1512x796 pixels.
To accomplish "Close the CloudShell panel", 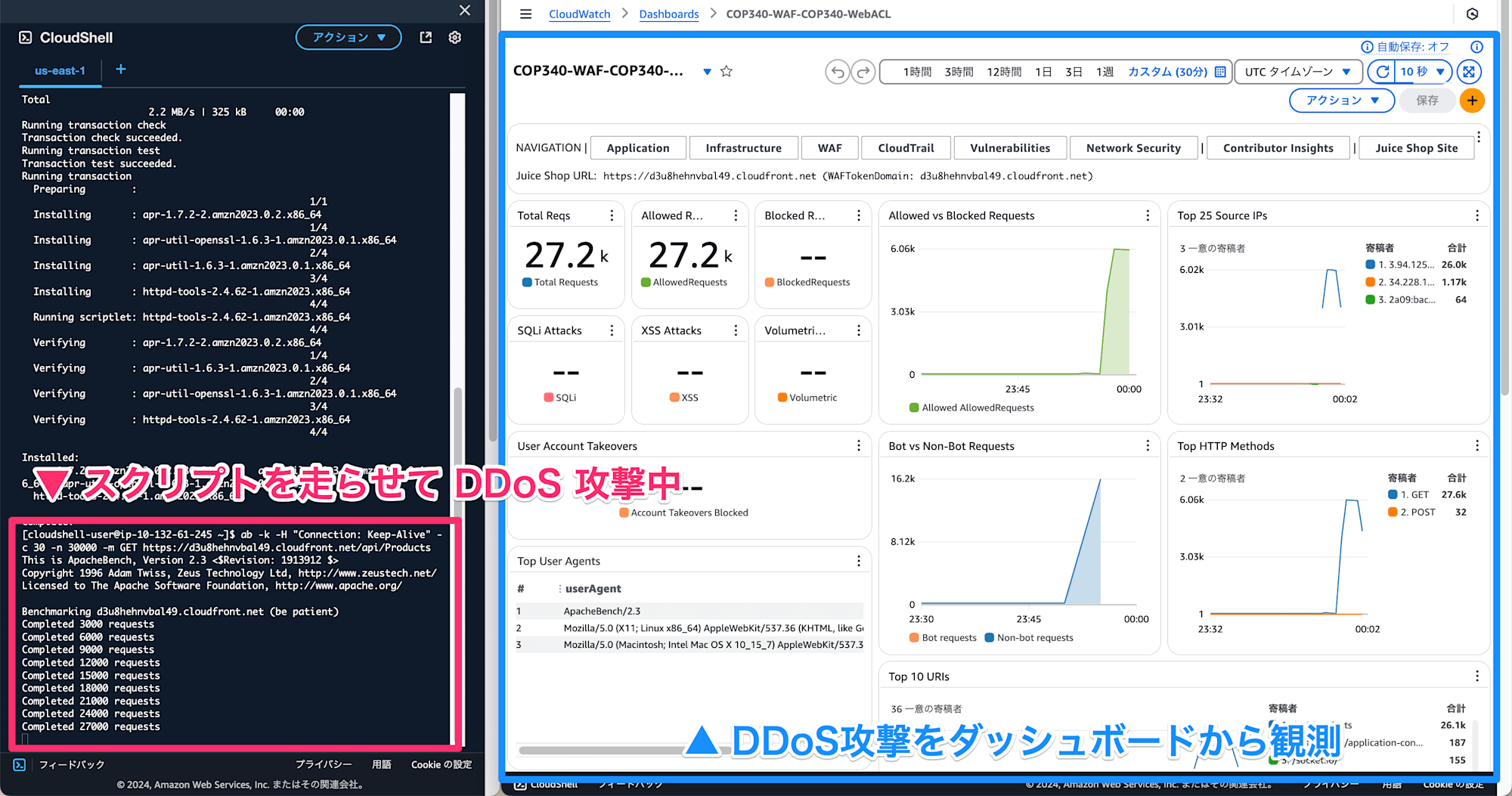I will pyautogui.click(x=465, y=10).
